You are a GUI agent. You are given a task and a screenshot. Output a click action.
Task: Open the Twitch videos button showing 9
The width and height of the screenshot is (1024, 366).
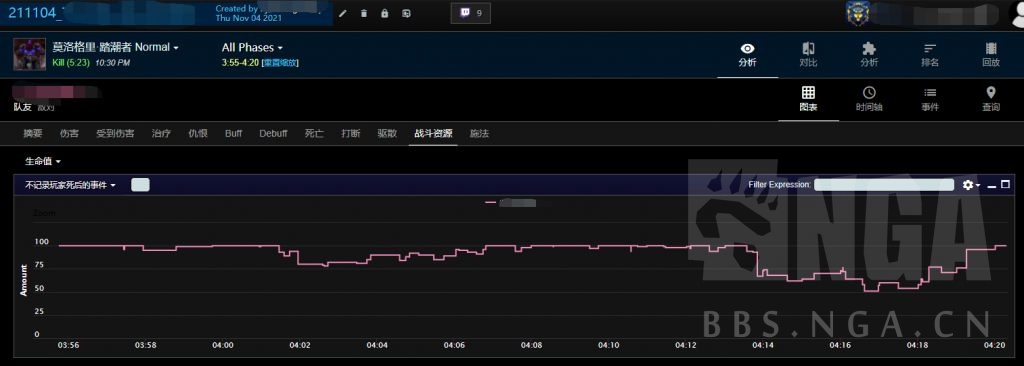pyautogui.click(x=471, y=13)
